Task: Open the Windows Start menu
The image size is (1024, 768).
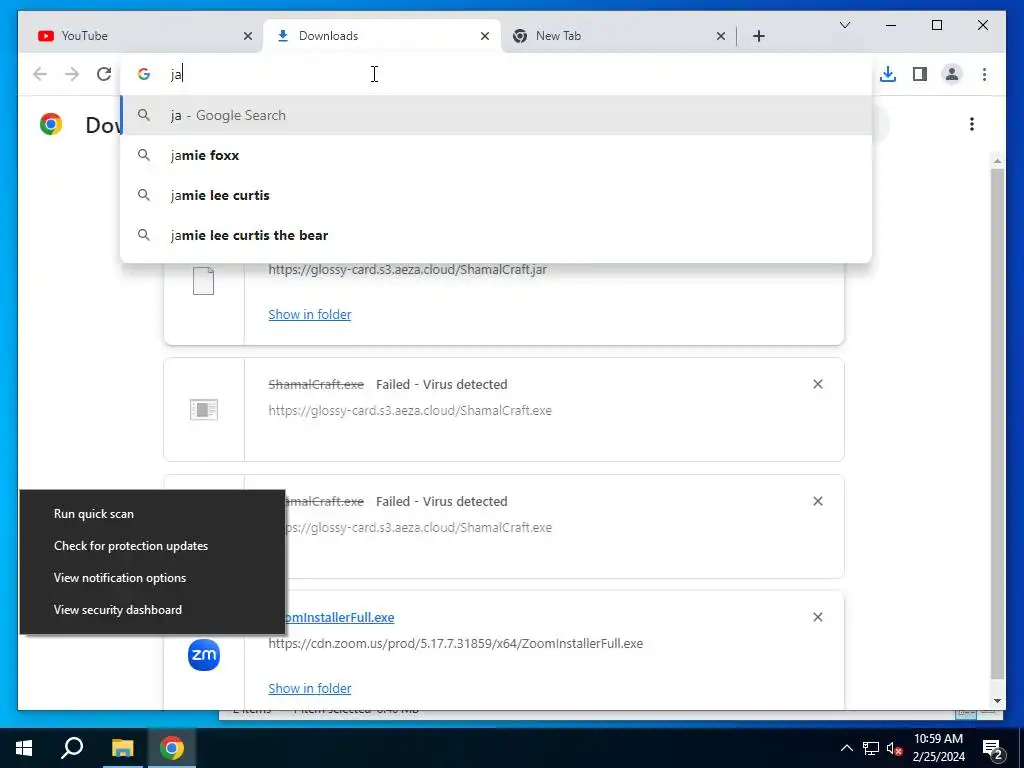Action: pos(24,748)
